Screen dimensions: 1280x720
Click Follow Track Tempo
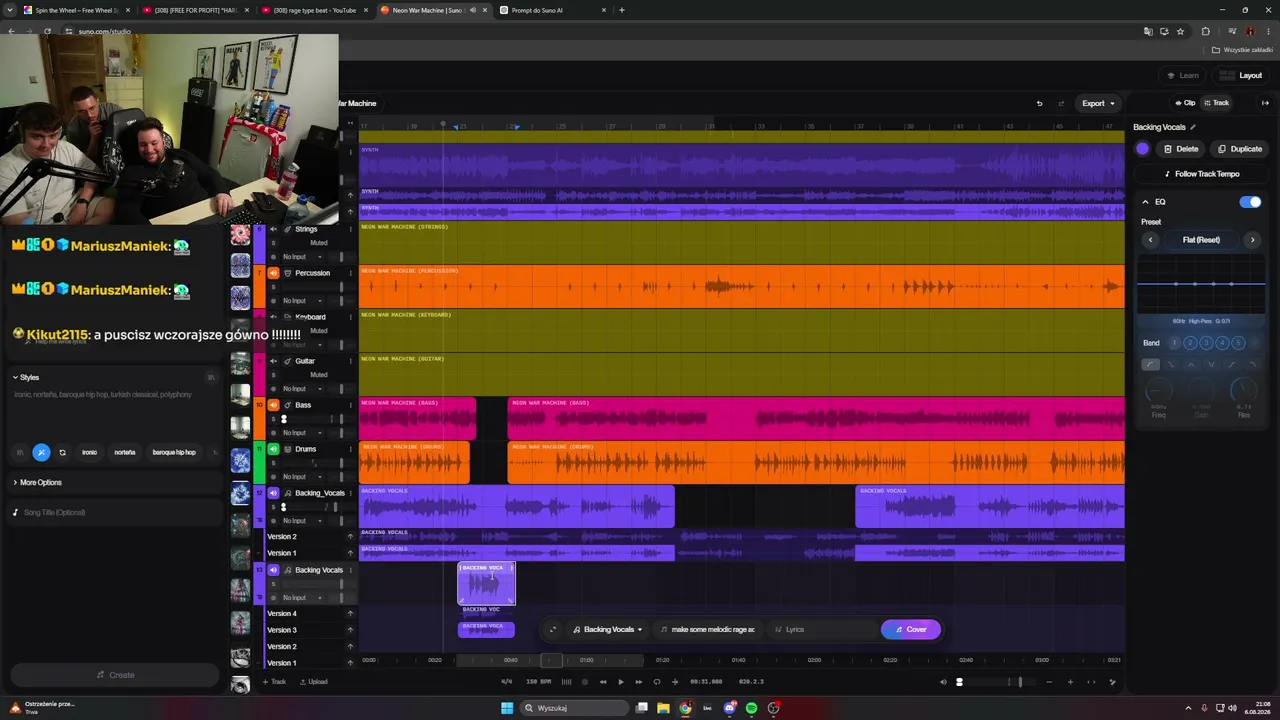1201,174
